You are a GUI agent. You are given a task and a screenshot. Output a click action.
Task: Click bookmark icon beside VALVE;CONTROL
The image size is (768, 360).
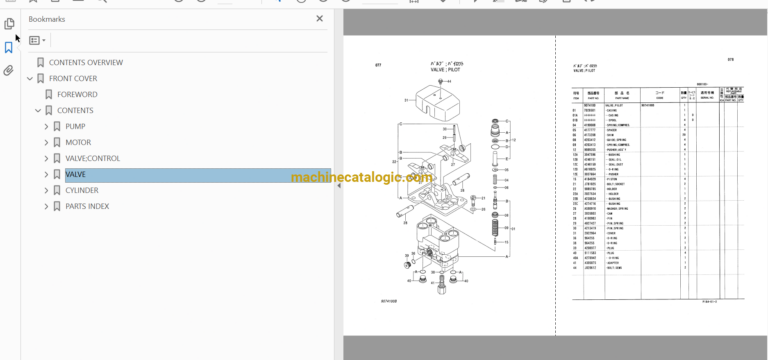tap(57, 159)
